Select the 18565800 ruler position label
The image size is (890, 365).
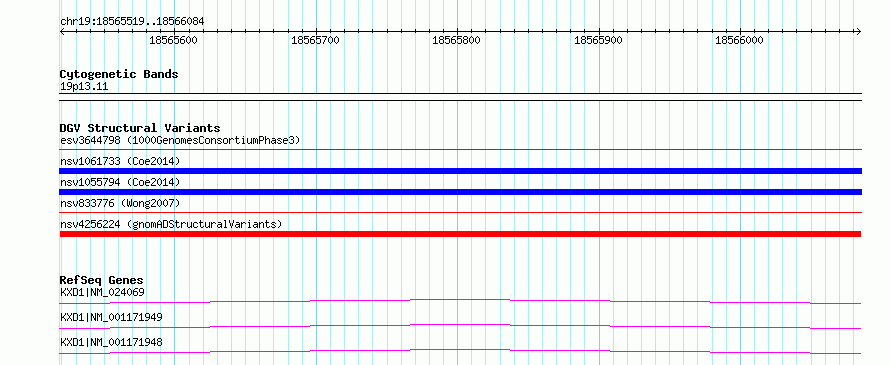pos(456,40)
